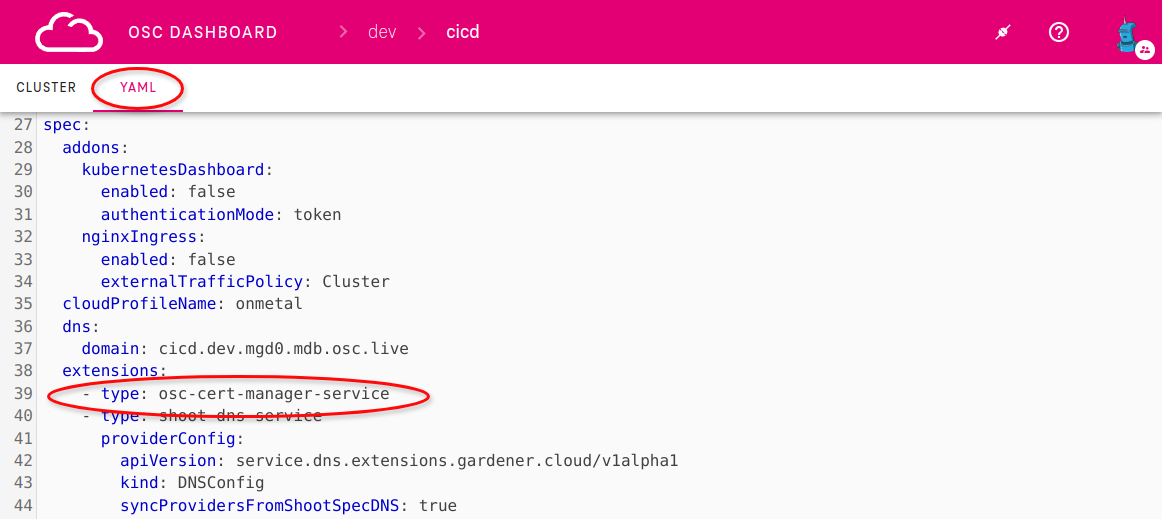Click the chevron between dev and cicd
This screenshot has width=1162, height=519.
tap(421, 32)
